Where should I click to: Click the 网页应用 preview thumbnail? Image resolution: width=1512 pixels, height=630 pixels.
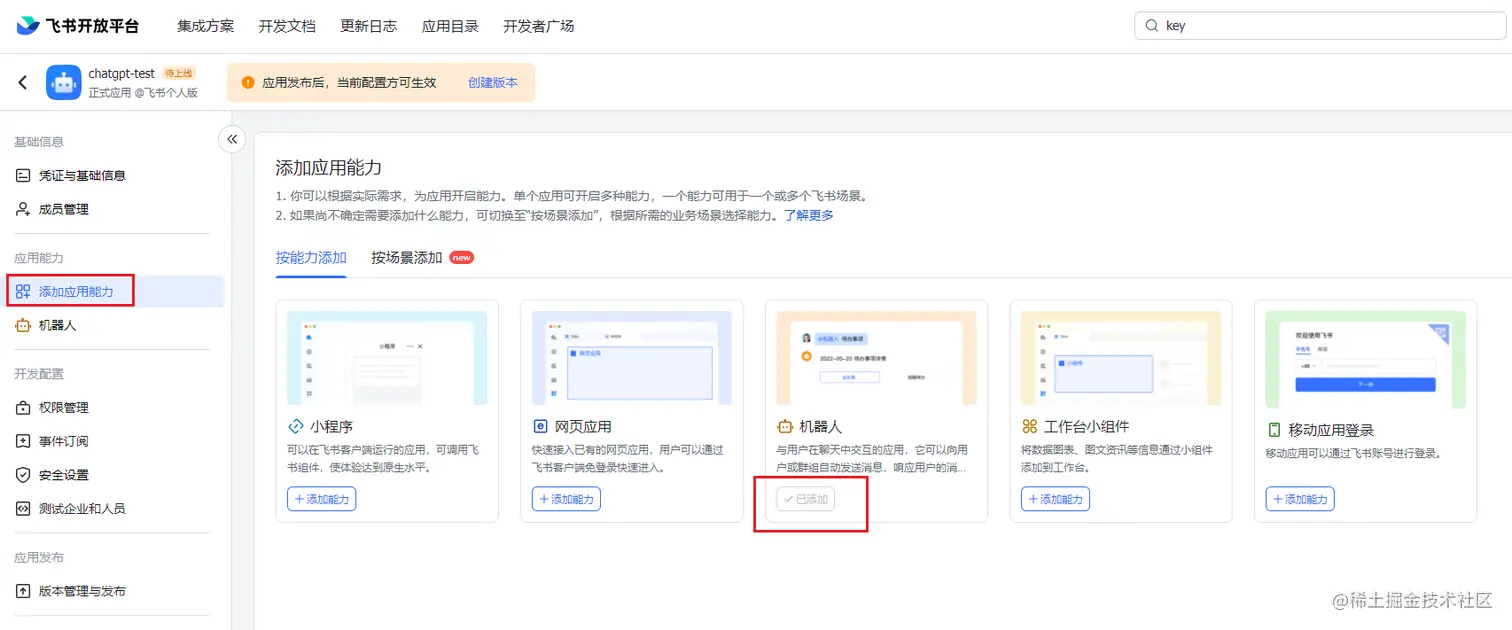pos(632,358)
